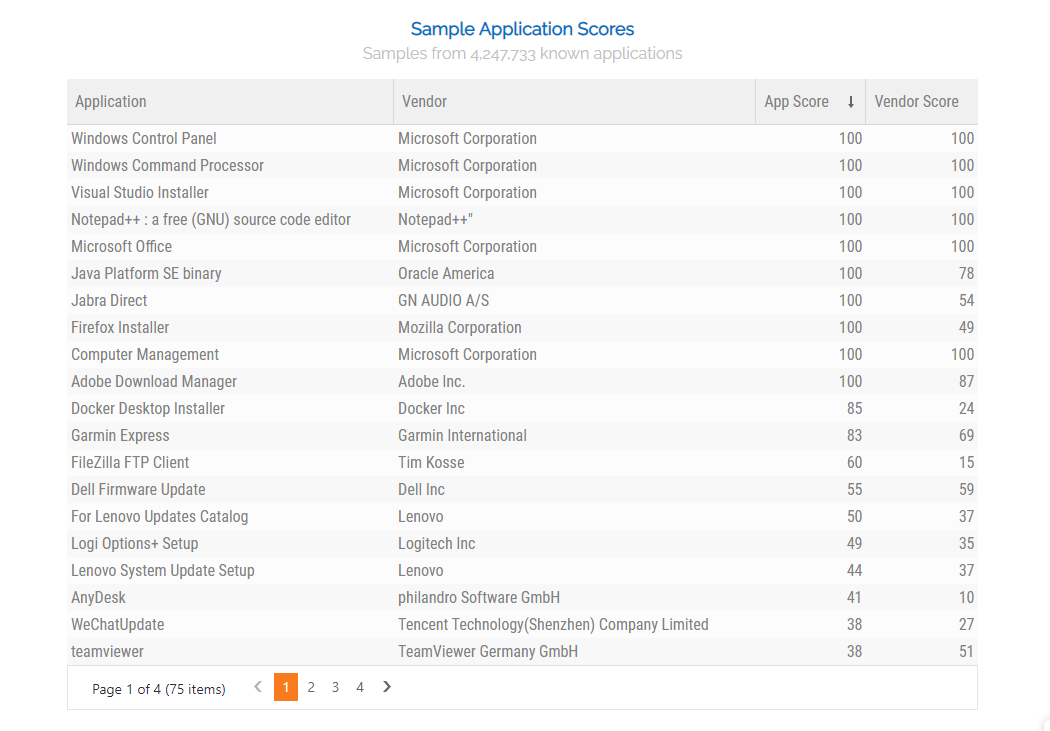Viewport: 1050px width, 731px height.
Task: Select the Docker Desktop Installer row
Action: point(148,409)
